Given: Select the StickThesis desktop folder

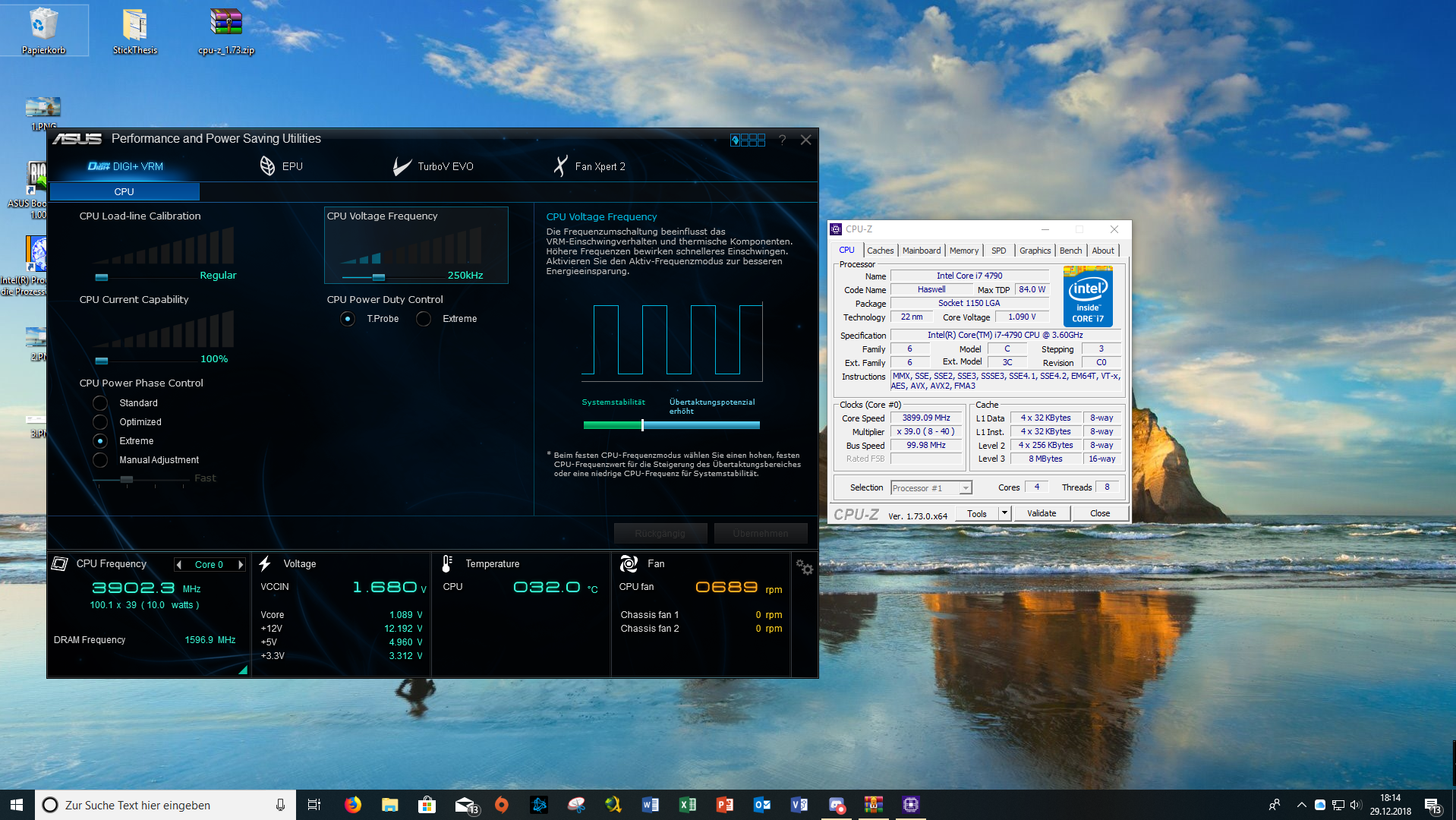Looking at the screenshot, I should (135, 30).
